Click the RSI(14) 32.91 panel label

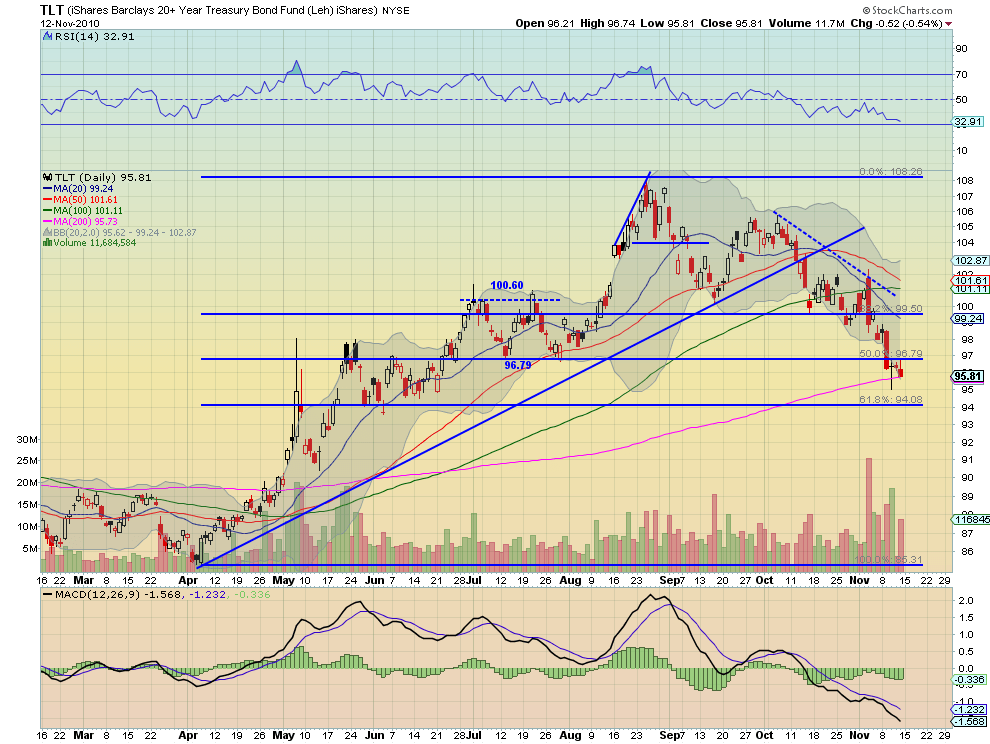tap(94, 37)
